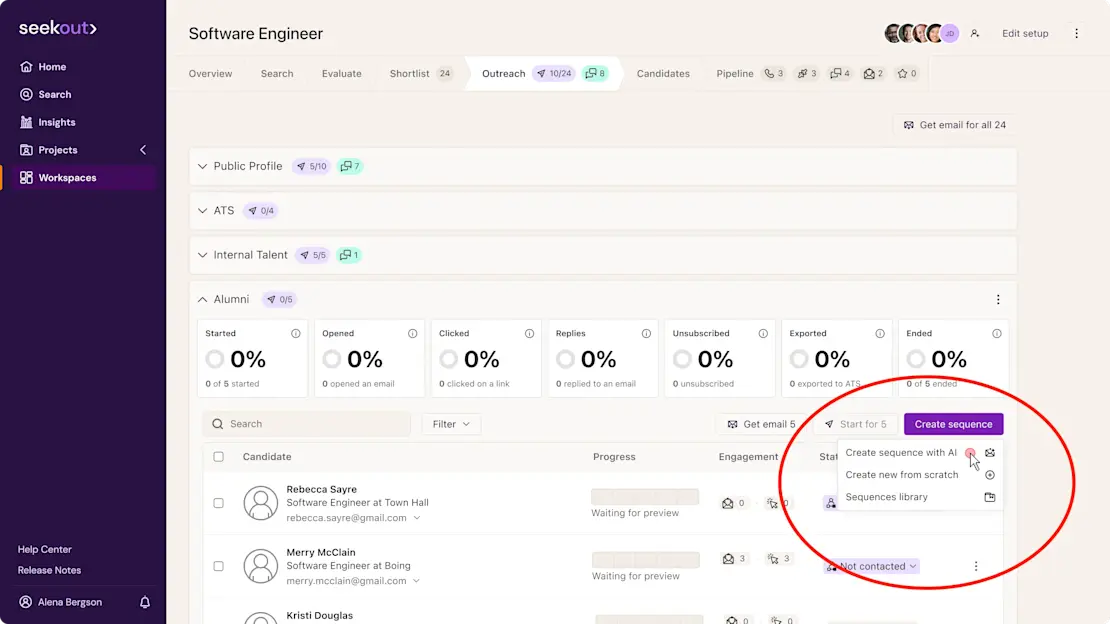Open Home in the sidebar

(x=43, y=67)
